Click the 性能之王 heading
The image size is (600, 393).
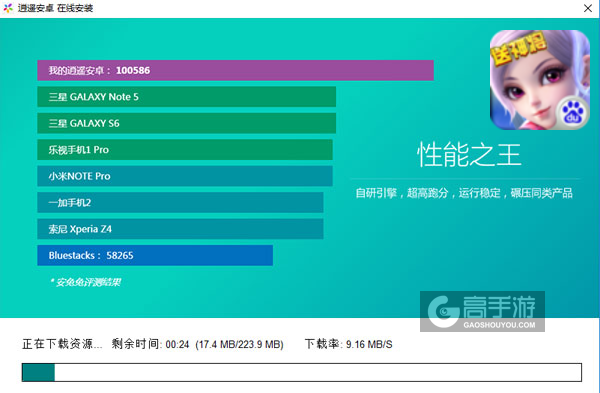tap(469, 155)
